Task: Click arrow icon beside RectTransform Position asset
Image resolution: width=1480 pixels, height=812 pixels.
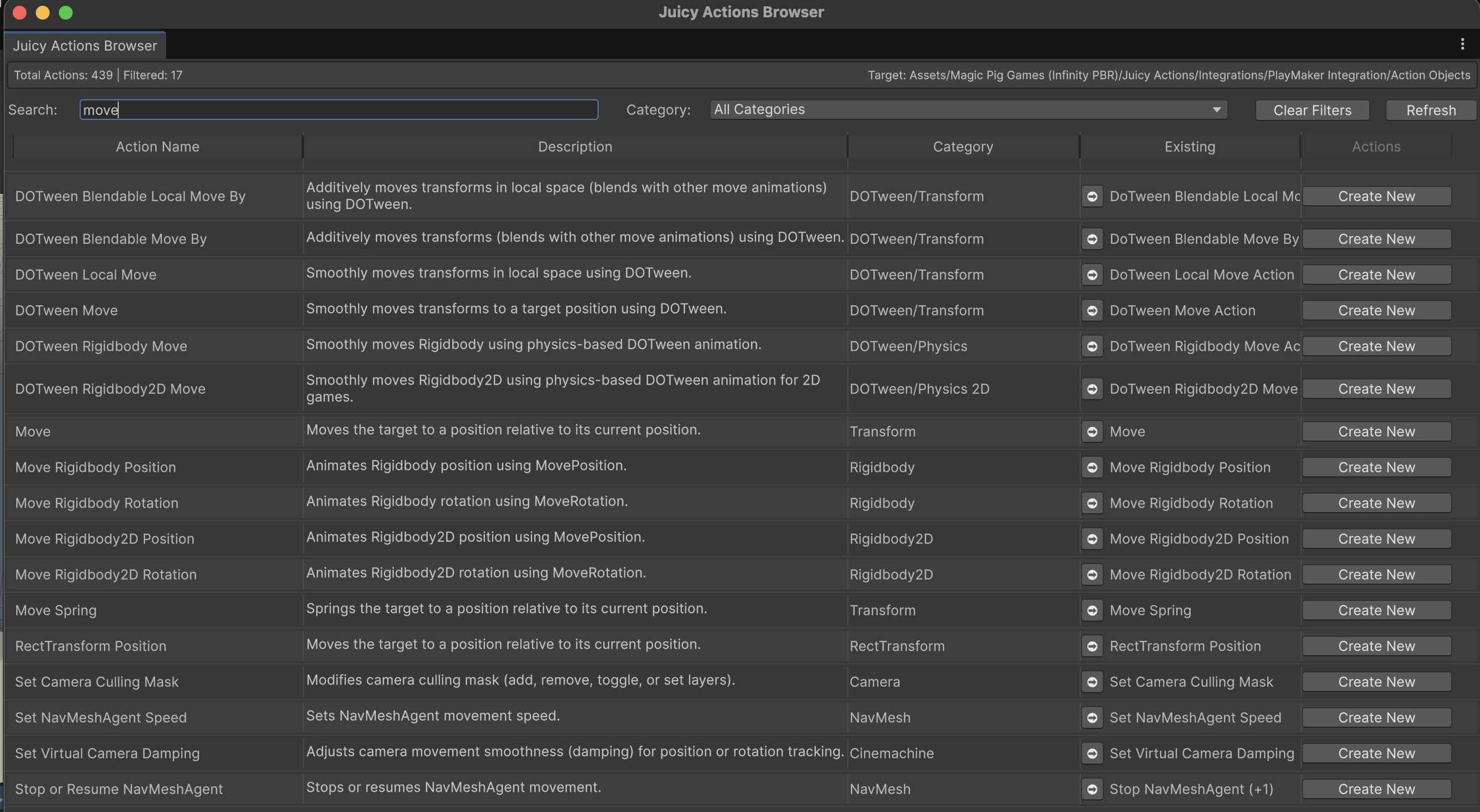Action: [1092, 646]
